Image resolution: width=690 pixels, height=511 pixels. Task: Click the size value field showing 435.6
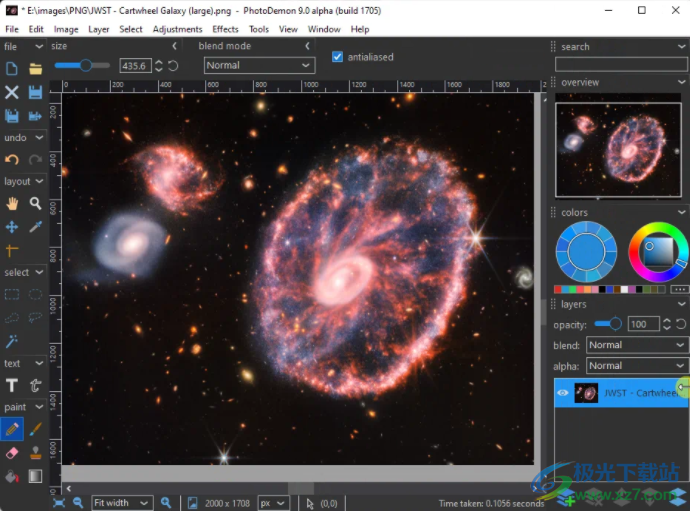(x=136, y=66)
